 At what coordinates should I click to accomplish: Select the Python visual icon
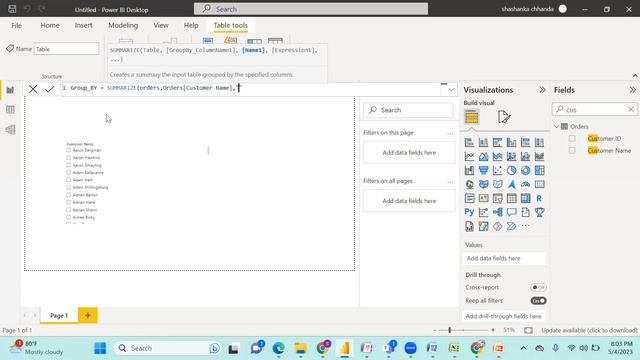pyautogui.click(x=469, y=212)
